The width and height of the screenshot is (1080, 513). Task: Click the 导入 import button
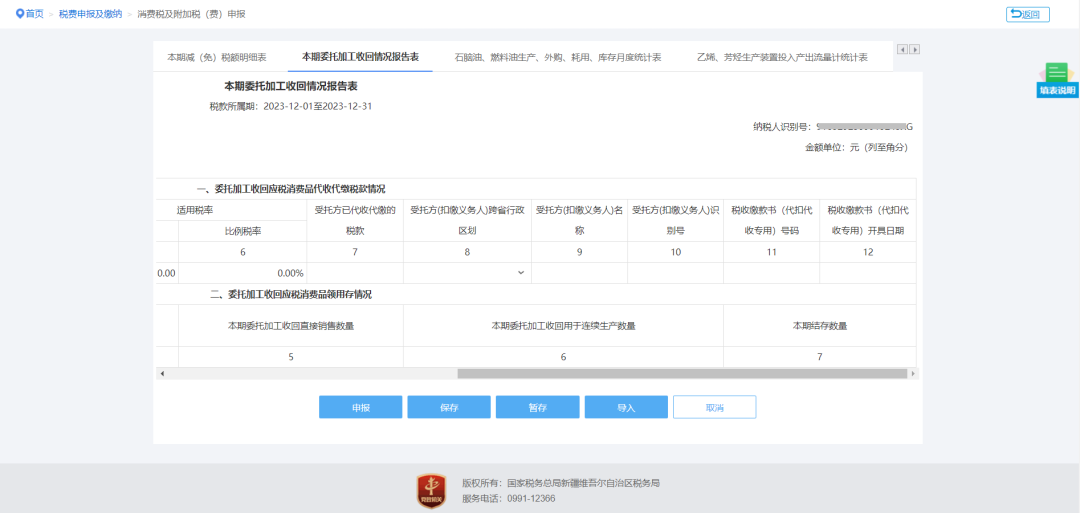[x=626, y=407]
